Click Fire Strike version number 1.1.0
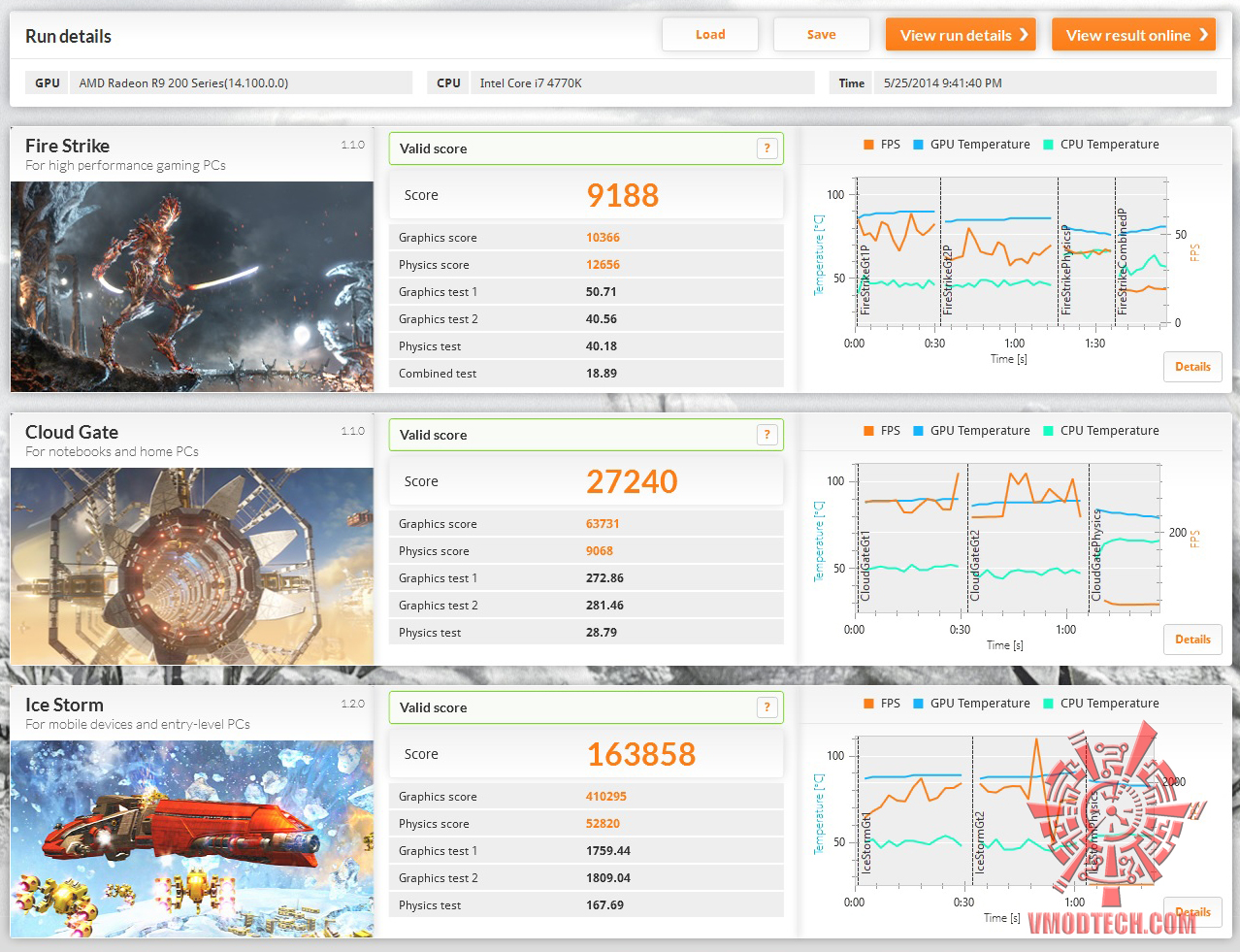 pos(352,145)
